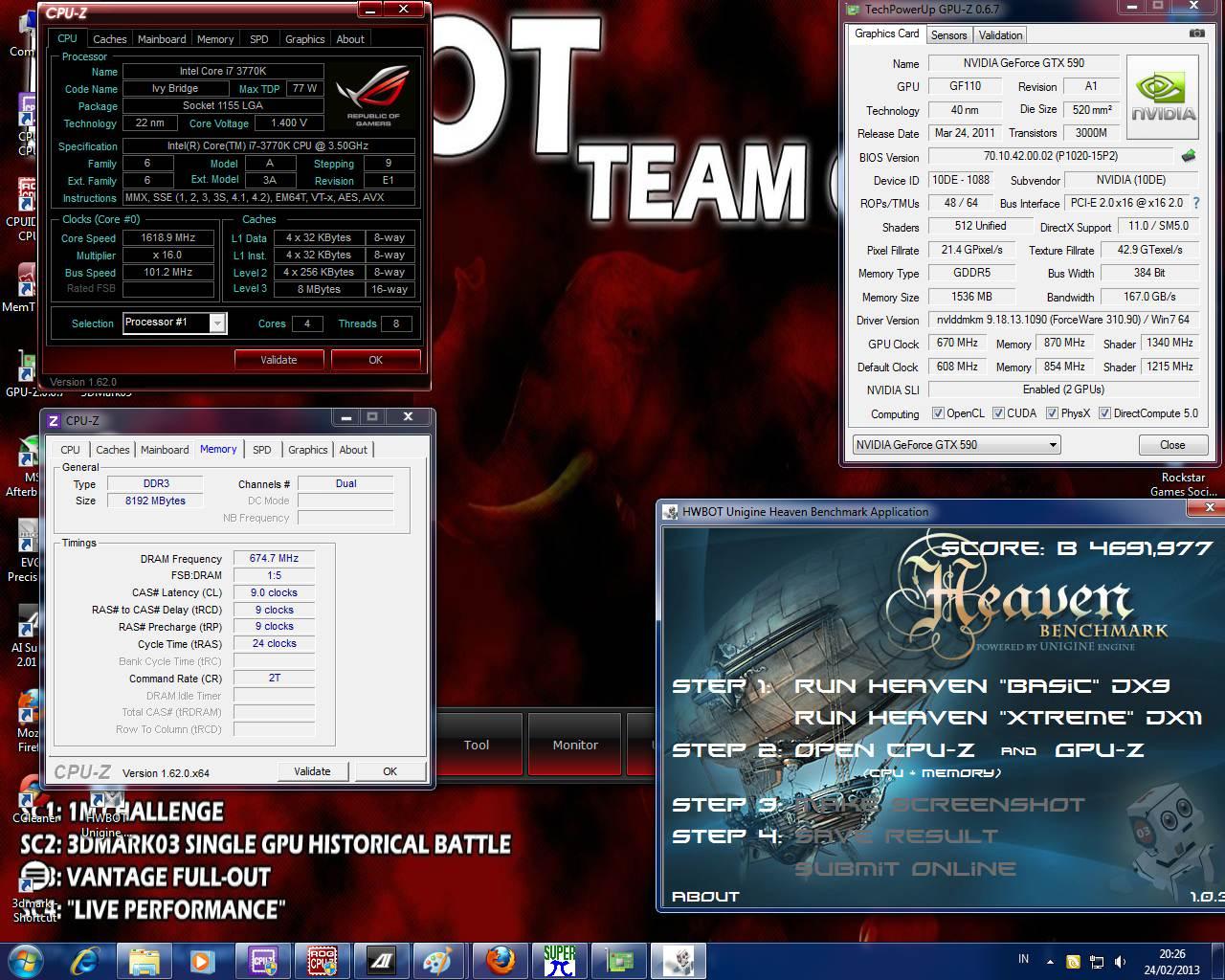Click OK in lower CPU-Z Memory window
Image resolution: width=1225 pixels, height=980 pixels.
coord(390,771)
